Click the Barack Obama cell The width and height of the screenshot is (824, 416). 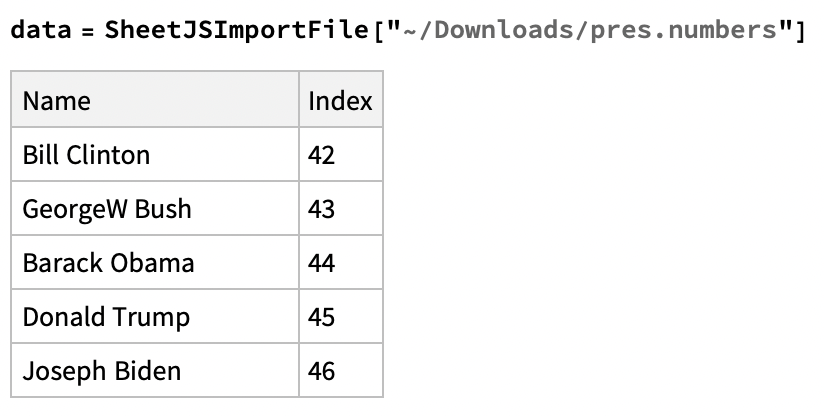(108, 263)
